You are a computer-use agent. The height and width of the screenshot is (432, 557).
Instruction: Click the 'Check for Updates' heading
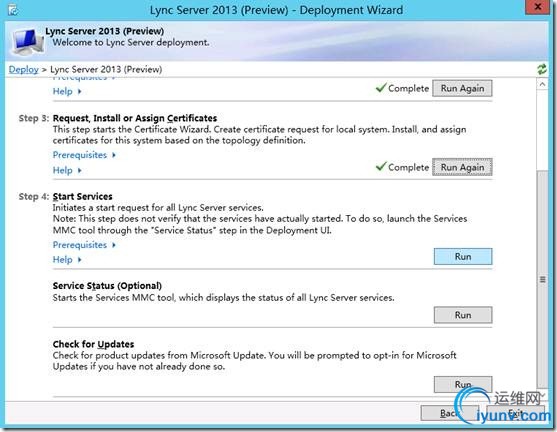[93, 344]
